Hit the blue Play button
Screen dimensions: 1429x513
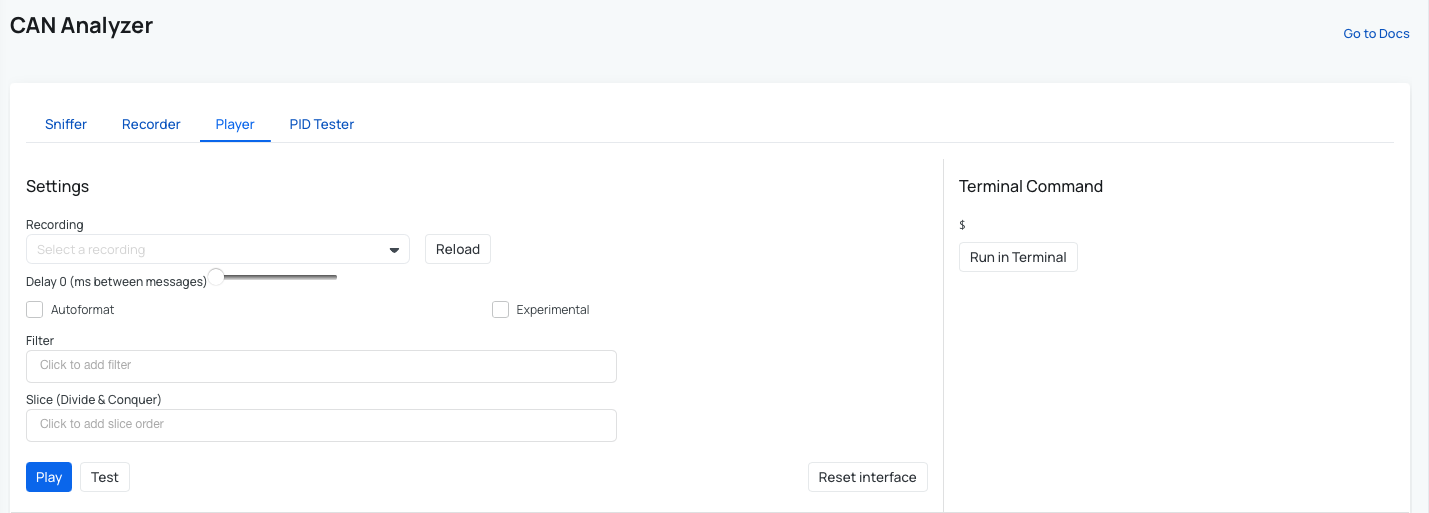click(x=49, y=477)
